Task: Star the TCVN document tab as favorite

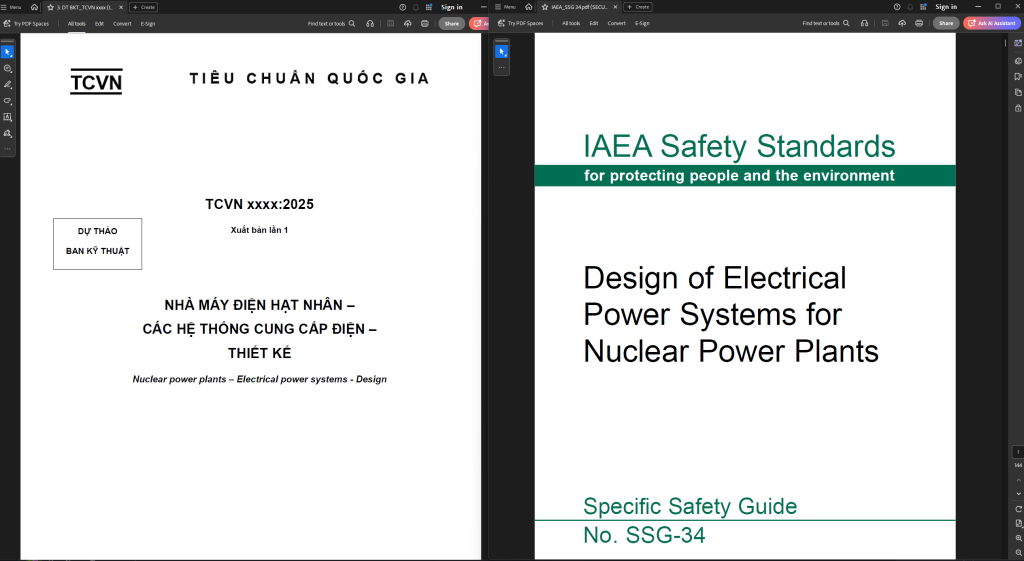Action: click(x=50, y=7)
